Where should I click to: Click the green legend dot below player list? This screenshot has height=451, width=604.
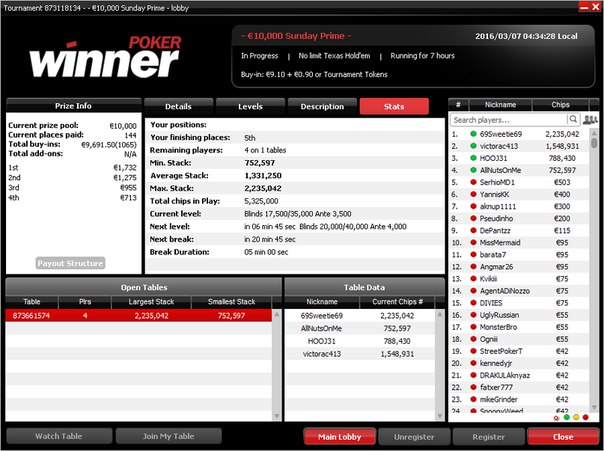[x=567, y=417]
